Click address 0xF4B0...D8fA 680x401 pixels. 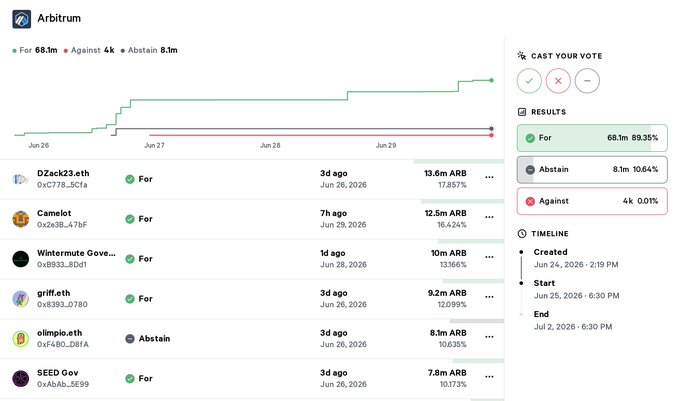[63, 345]
